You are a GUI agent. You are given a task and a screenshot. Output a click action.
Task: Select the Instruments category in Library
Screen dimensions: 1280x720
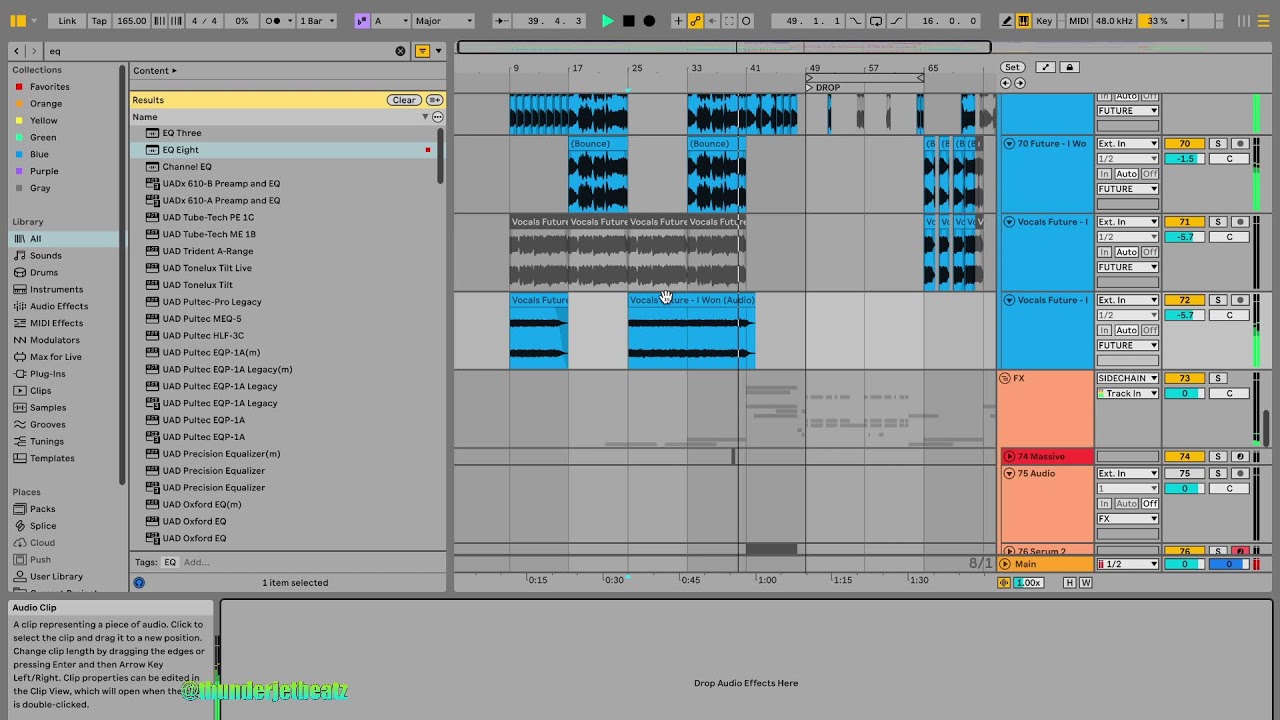[x=56, y=289]
